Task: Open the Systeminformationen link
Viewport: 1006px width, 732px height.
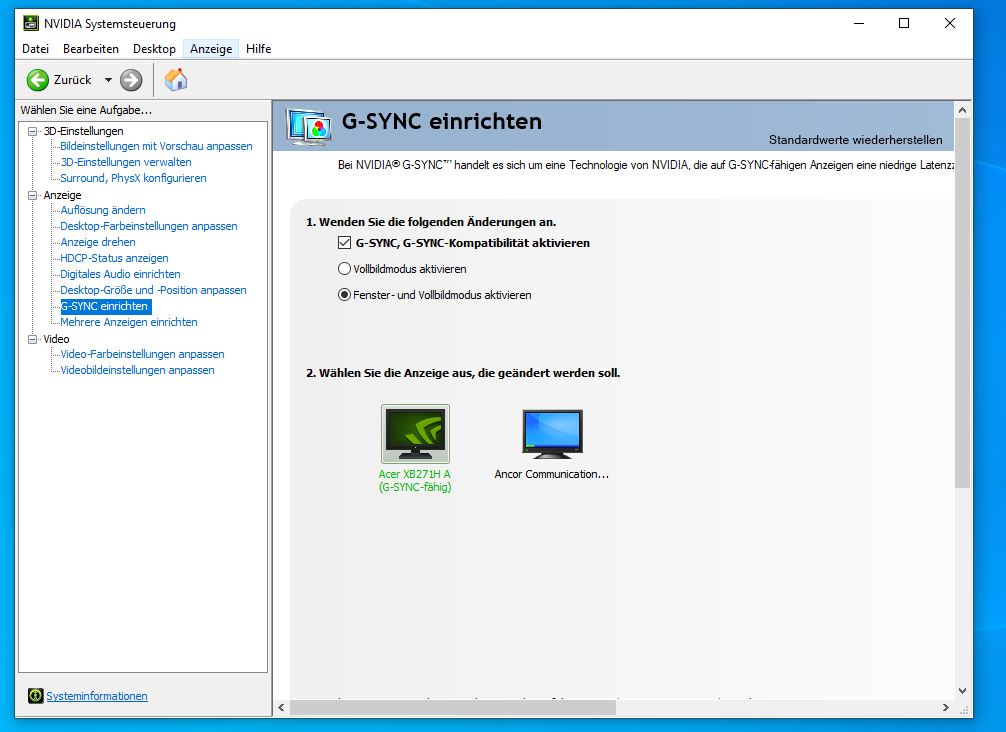Action: coord(97,696)
